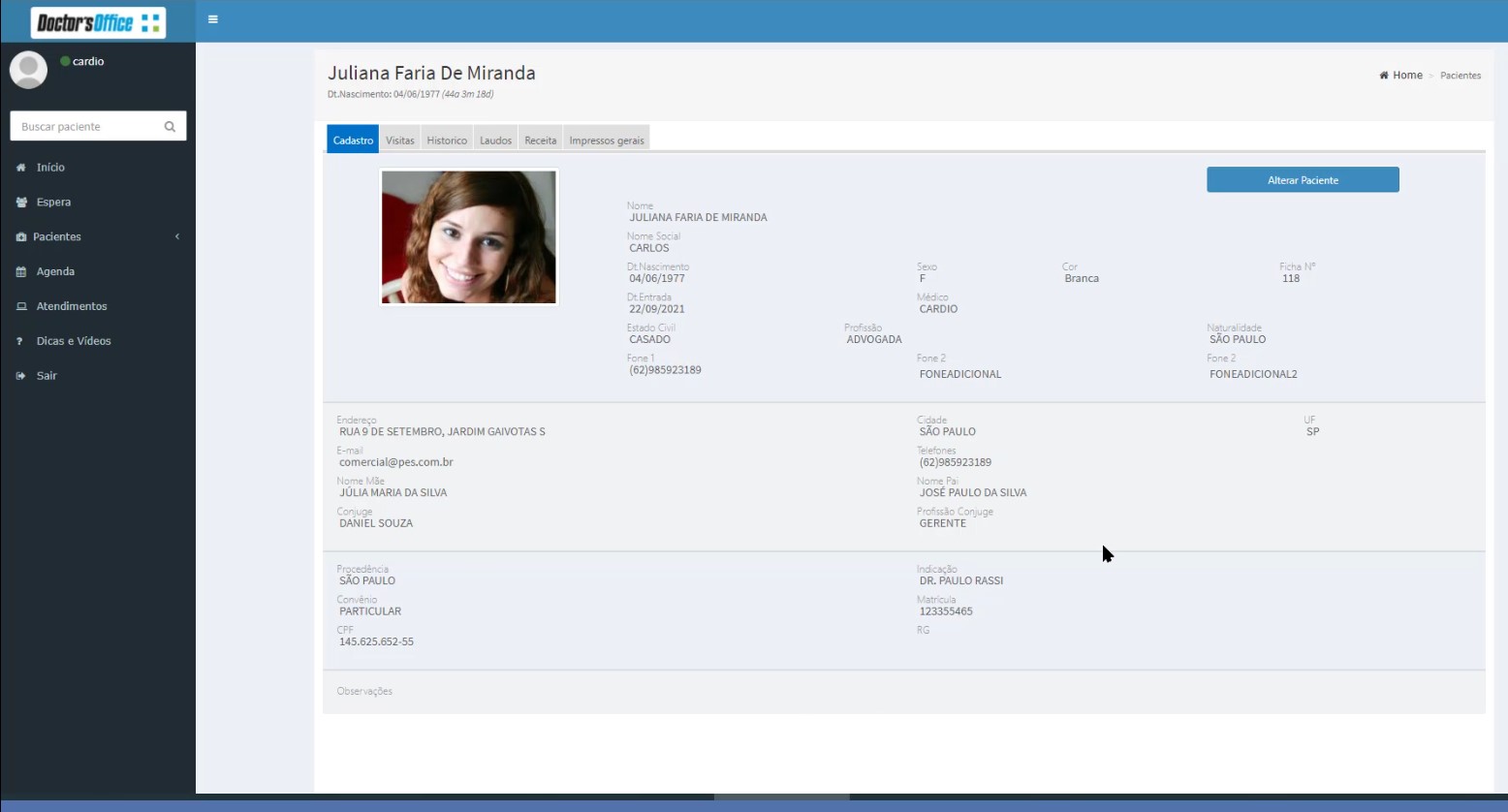1508x812 pixels.
Task: Click the UF value SP
Action: (1313, 432)
